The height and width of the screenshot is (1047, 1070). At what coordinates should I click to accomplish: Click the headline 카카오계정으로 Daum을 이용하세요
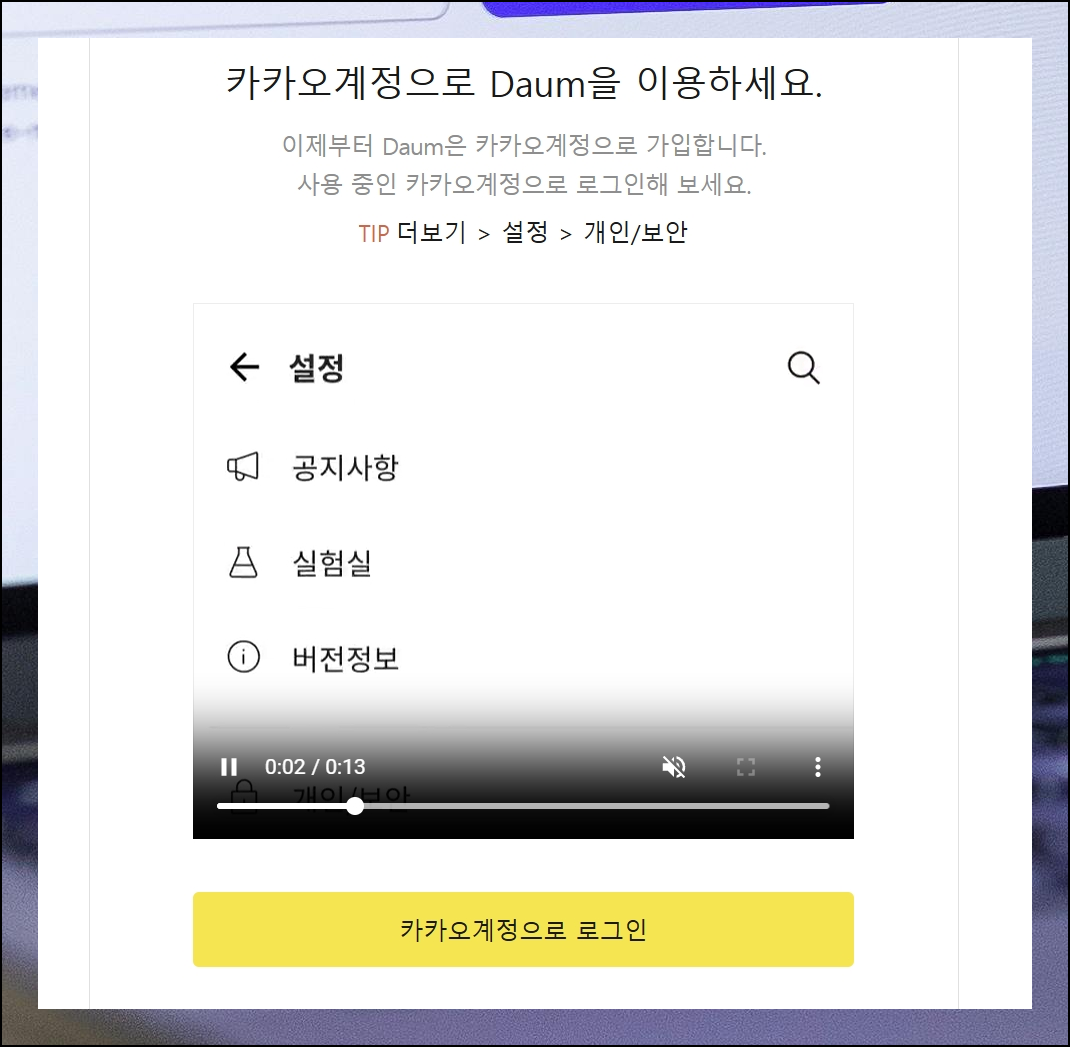pyautogui.click(x=524, y=83)
